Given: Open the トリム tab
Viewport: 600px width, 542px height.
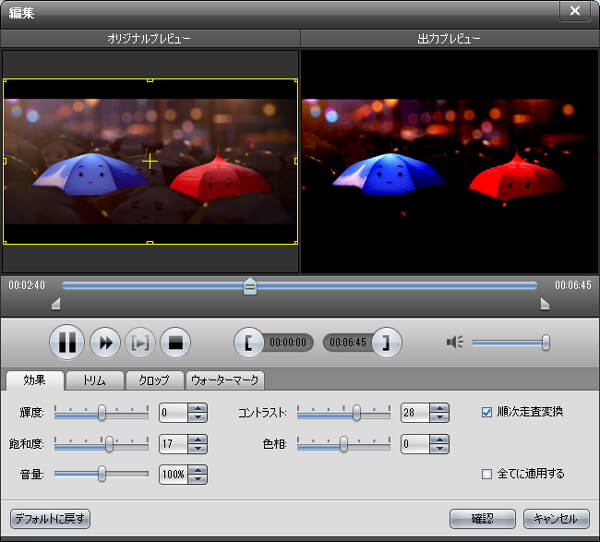Looking at the screenshot, I should (95, 380).
